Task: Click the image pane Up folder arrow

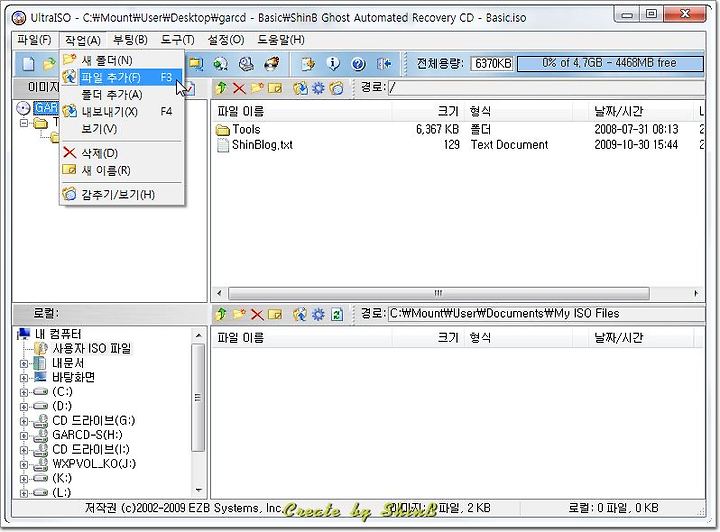Action: pyautogui.click(x=221, y=88)
